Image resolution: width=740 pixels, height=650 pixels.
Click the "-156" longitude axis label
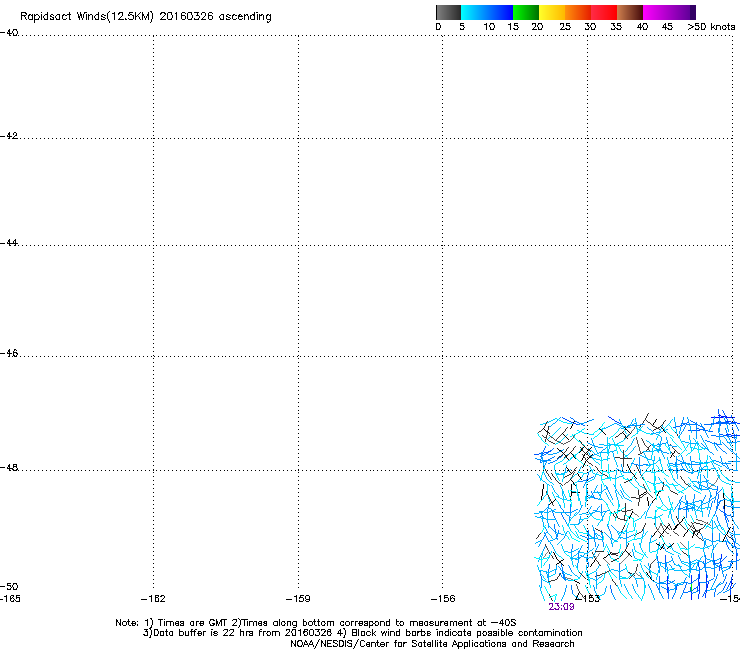pyautogui.click(x=443, y=599)
